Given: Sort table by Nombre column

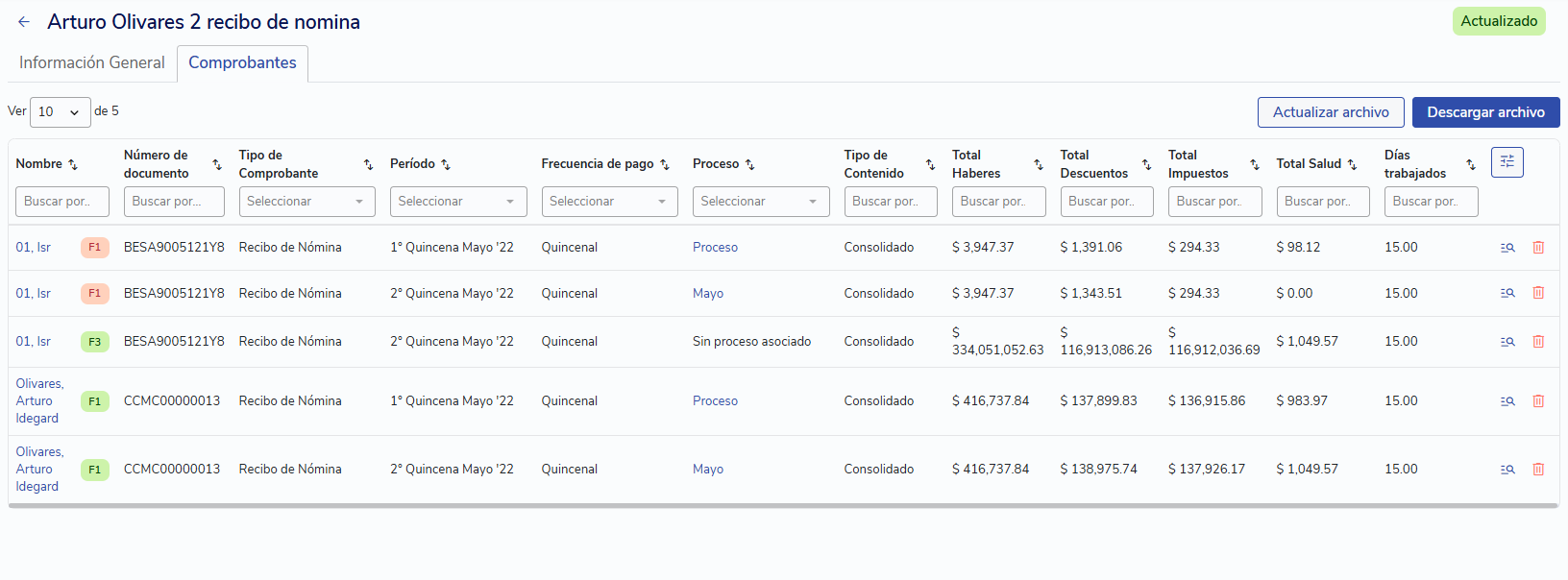Looking at the screenshot, I should (x=73, y=164).
